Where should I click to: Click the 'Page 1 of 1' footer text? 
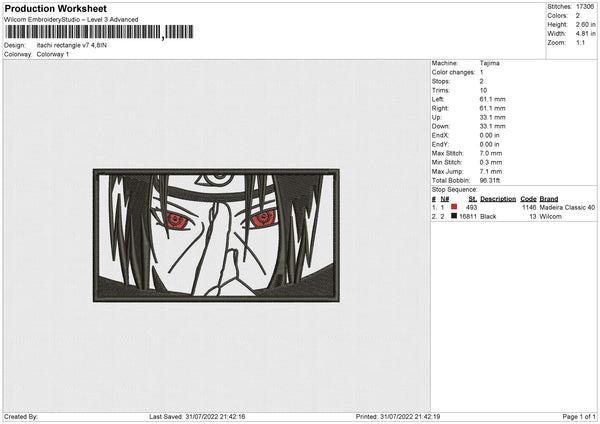click(579, 417)
